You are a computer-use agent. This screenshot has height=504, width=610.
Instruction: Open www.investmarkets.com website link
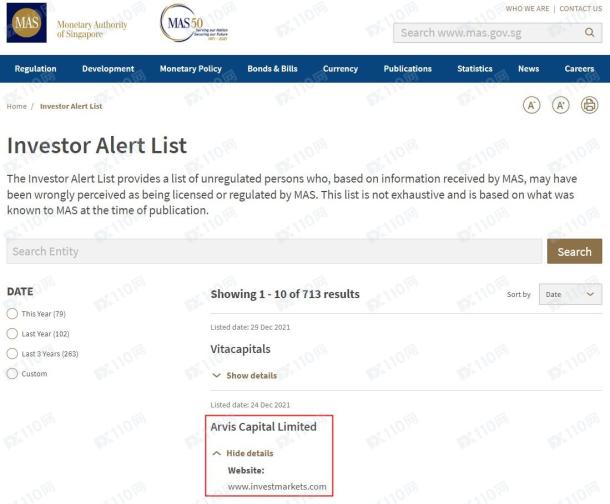[277, 486]
